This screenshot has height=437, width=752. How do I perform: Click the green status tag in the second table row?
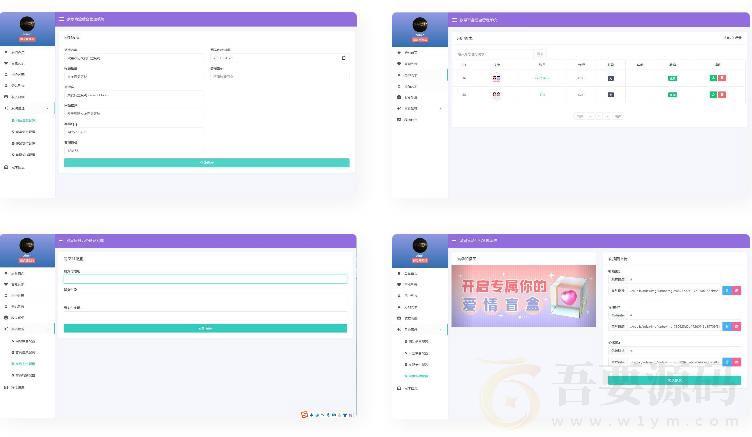[x=672, y=94]
